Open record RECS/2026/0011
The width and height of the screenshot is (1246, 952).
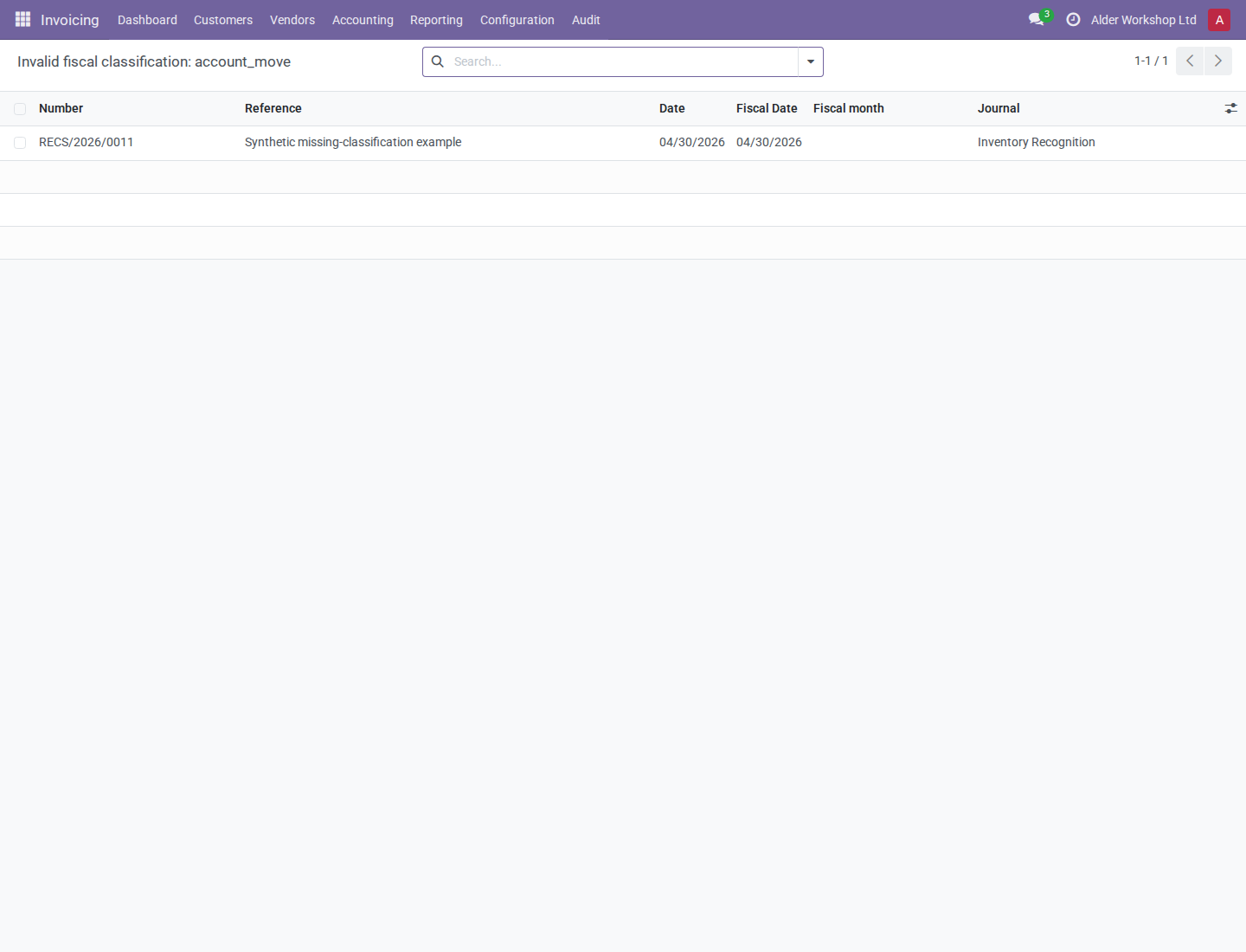coord(87,142)
